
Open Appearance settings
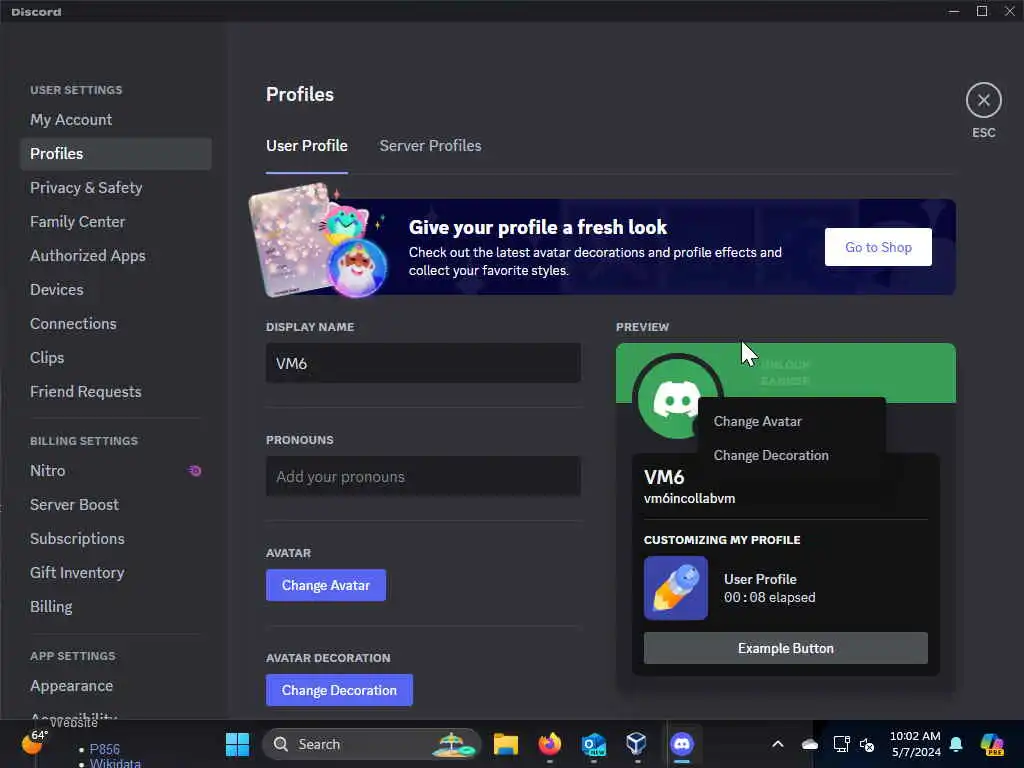[x=116, y=686]
